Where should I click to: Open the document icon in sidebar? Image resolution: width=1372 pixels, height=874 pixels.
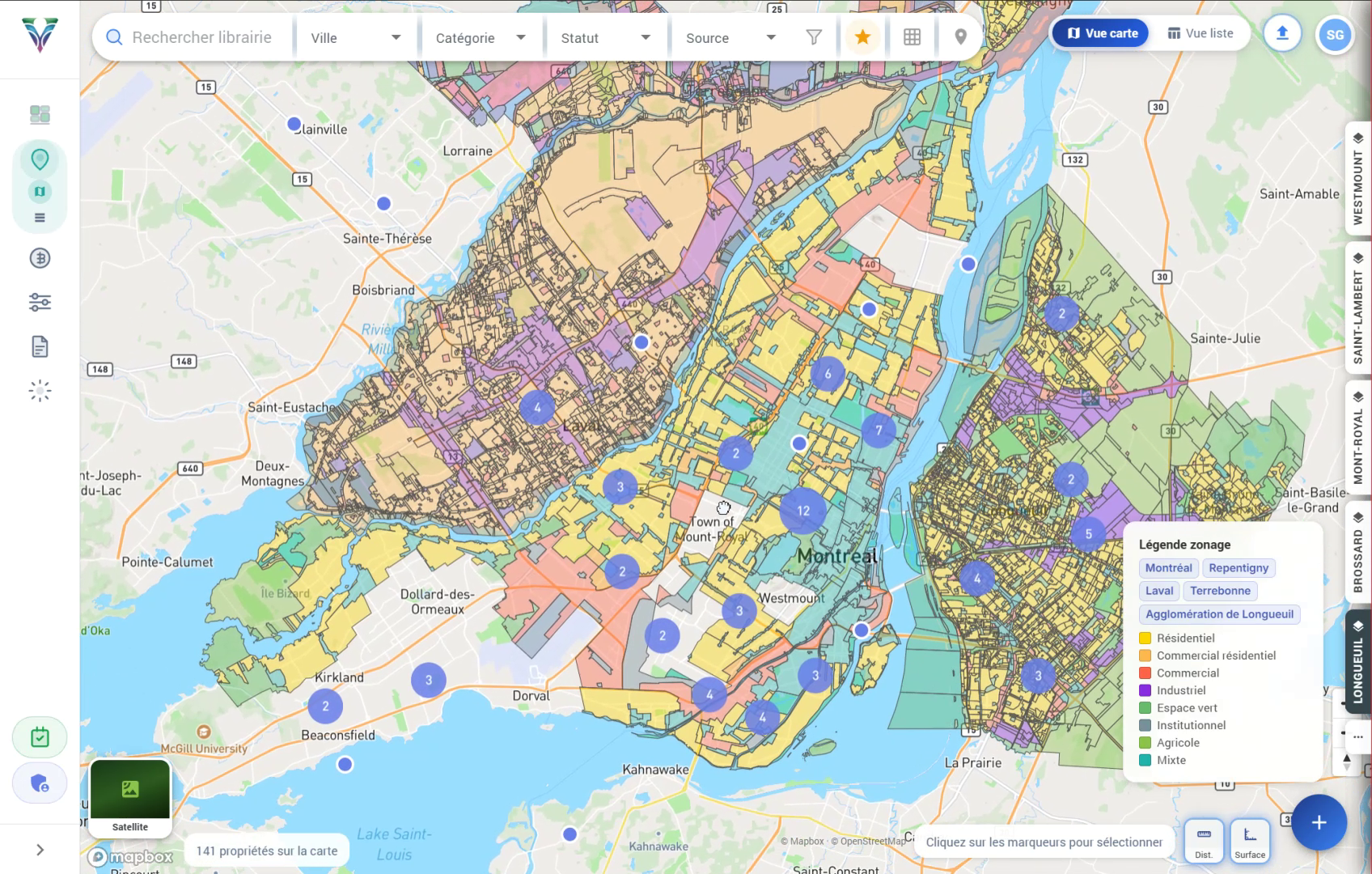40,347
